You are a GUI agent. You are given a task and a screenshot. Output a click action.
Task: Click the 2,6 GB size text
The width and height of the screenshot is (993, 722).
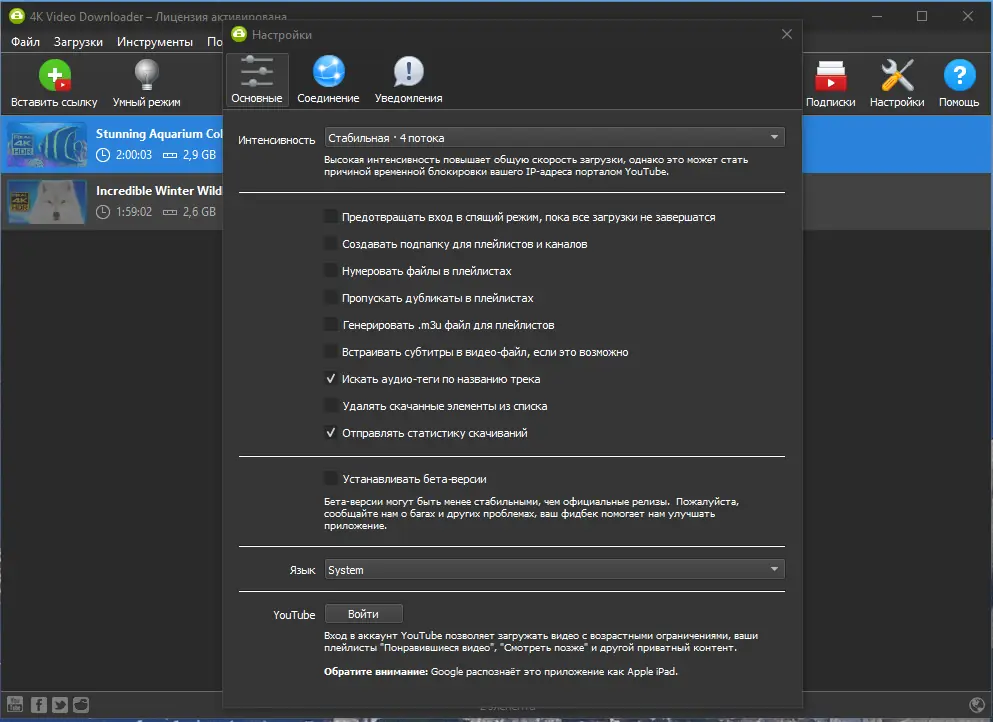pos(199,212)
